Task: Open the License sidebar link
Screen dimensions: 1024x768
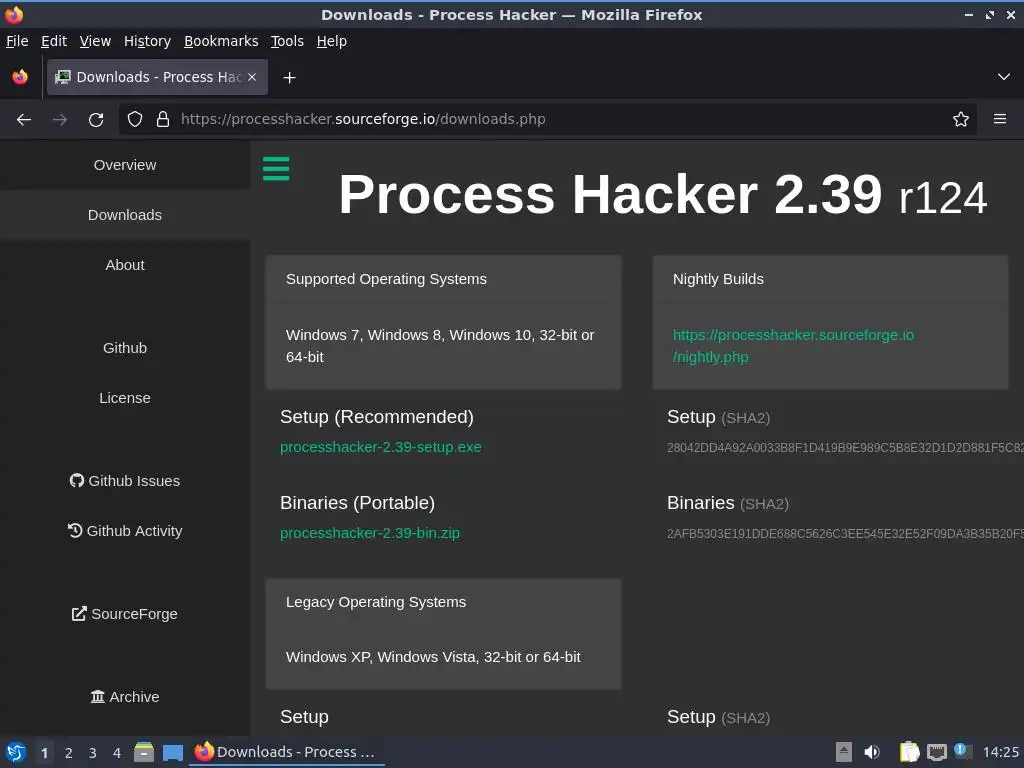Action: click(x=125, y=398)
